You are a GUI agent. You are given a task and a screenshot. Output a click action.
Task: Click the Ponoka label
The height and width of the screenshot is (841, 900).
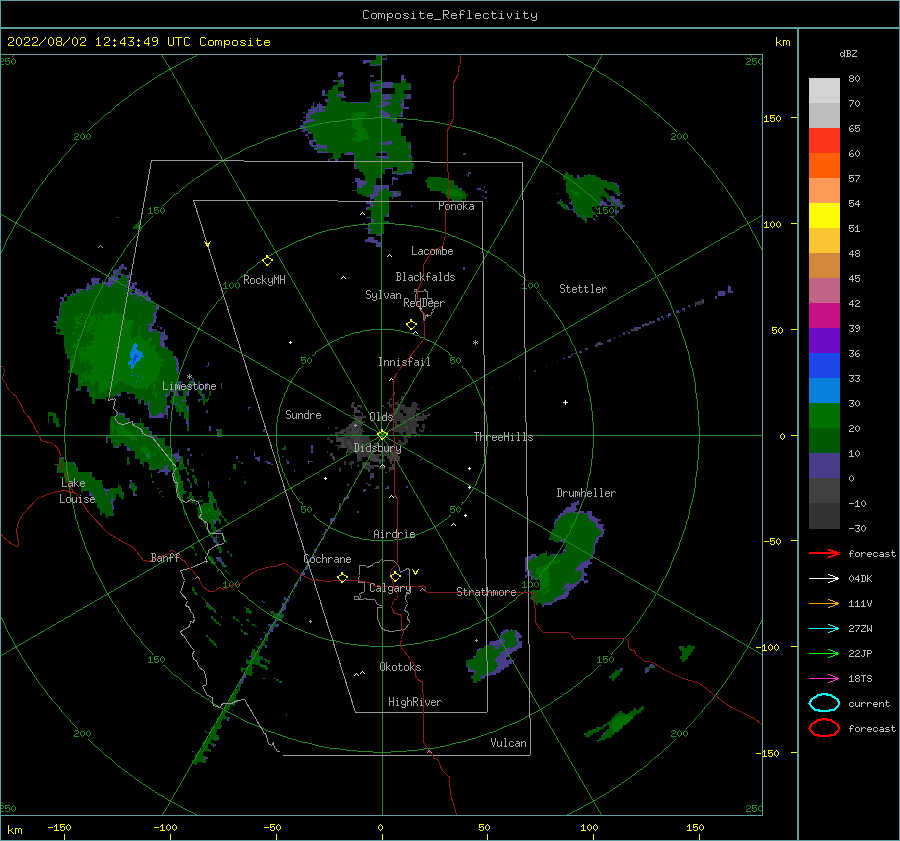point(456,206)
